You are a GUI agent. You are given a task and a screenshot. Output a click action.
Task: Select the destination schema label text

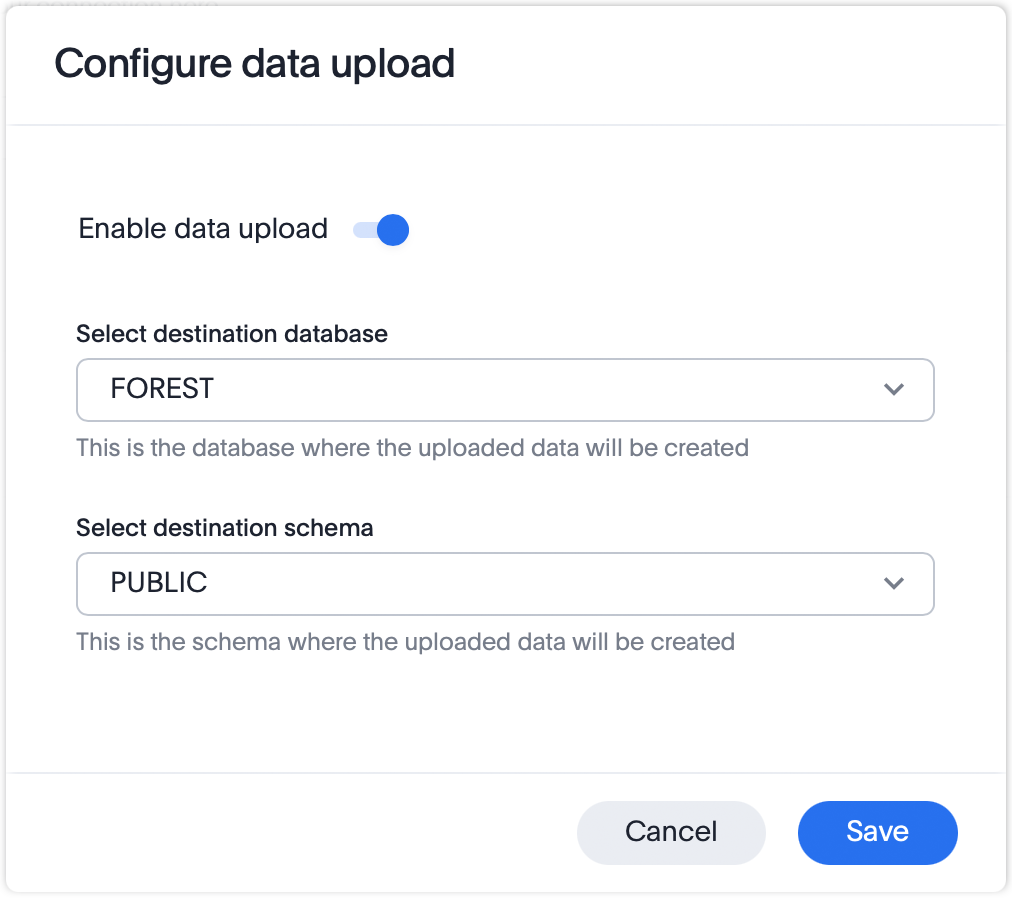tap(224, 528)
